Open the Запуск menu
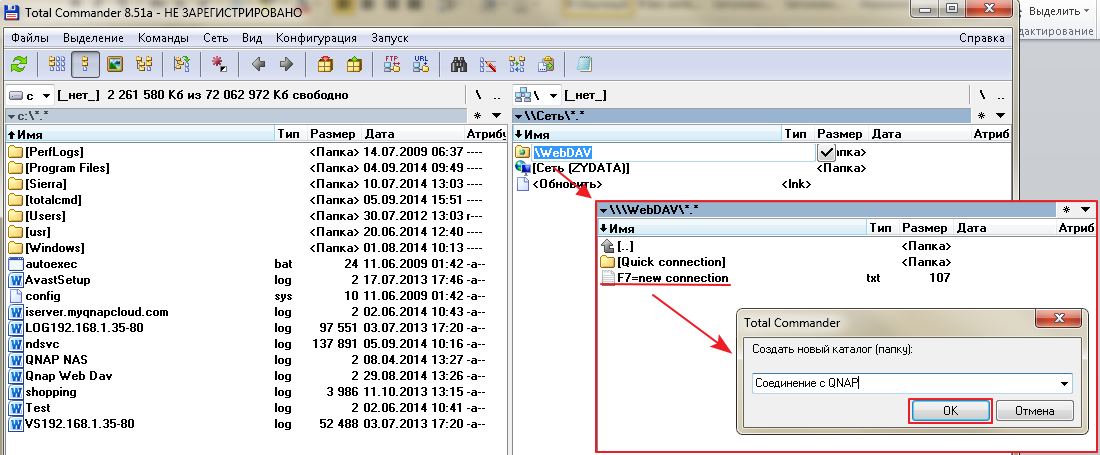1100x455 pixels. pos(389,38)
